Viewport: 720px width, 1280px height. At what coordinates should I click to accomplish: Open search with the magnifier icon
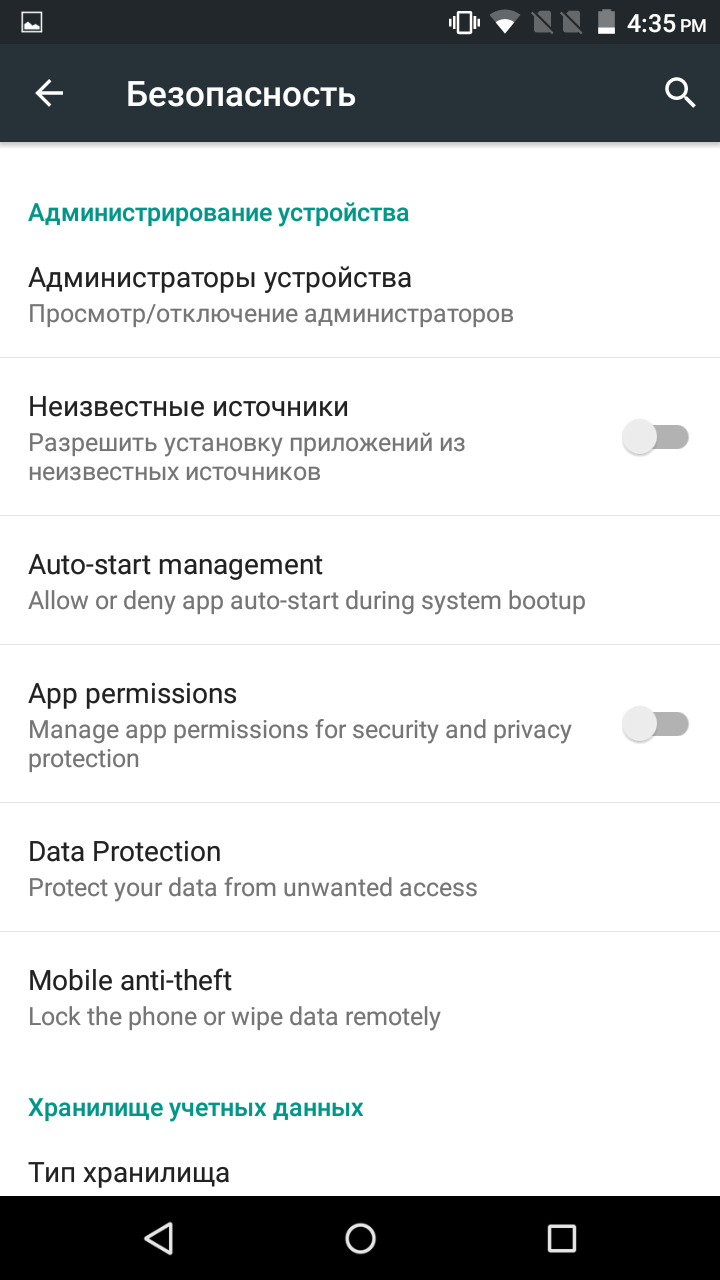coord(680,93)
